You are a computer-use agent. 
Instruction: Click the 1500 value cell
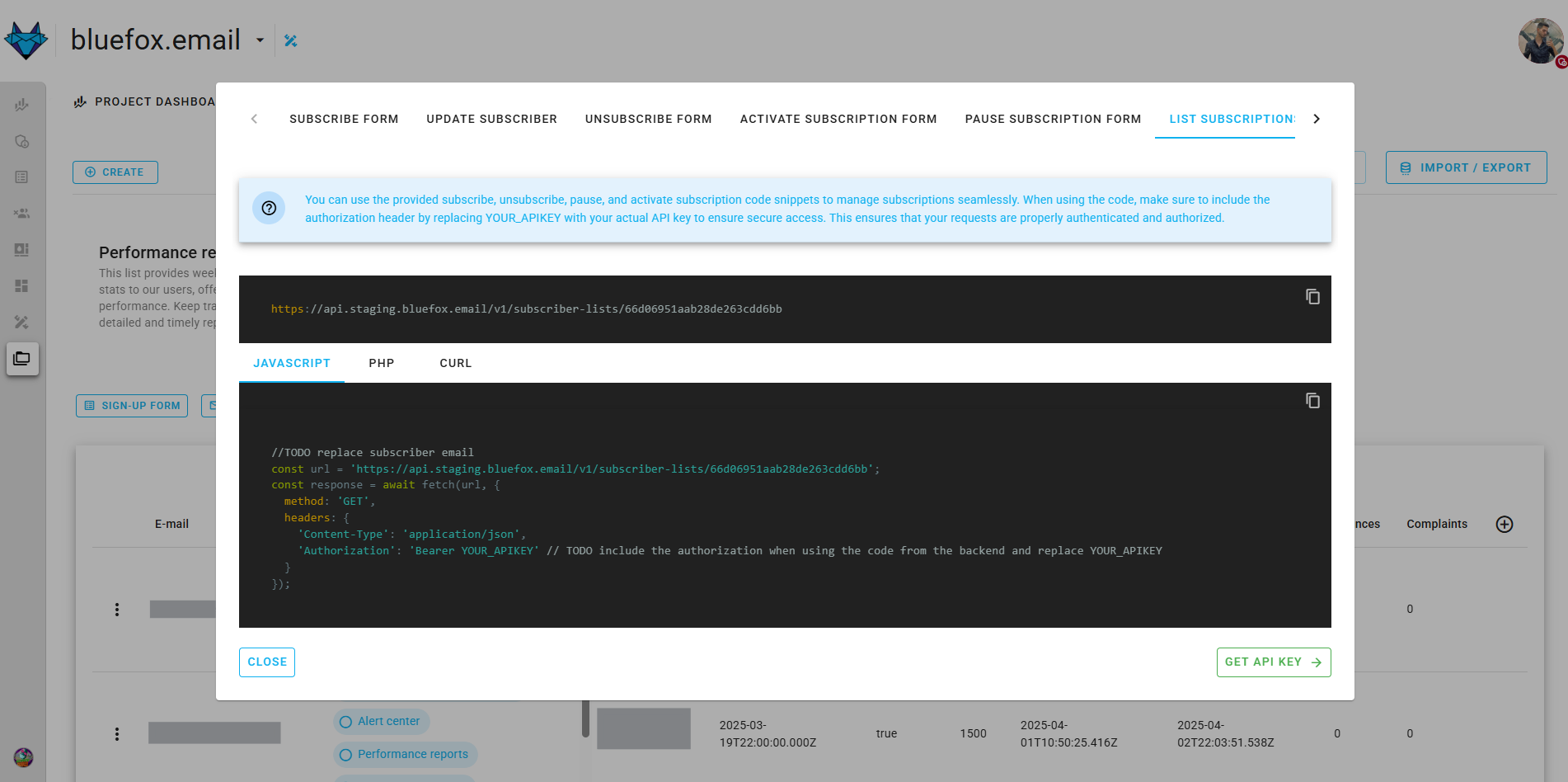click(973, 734)
